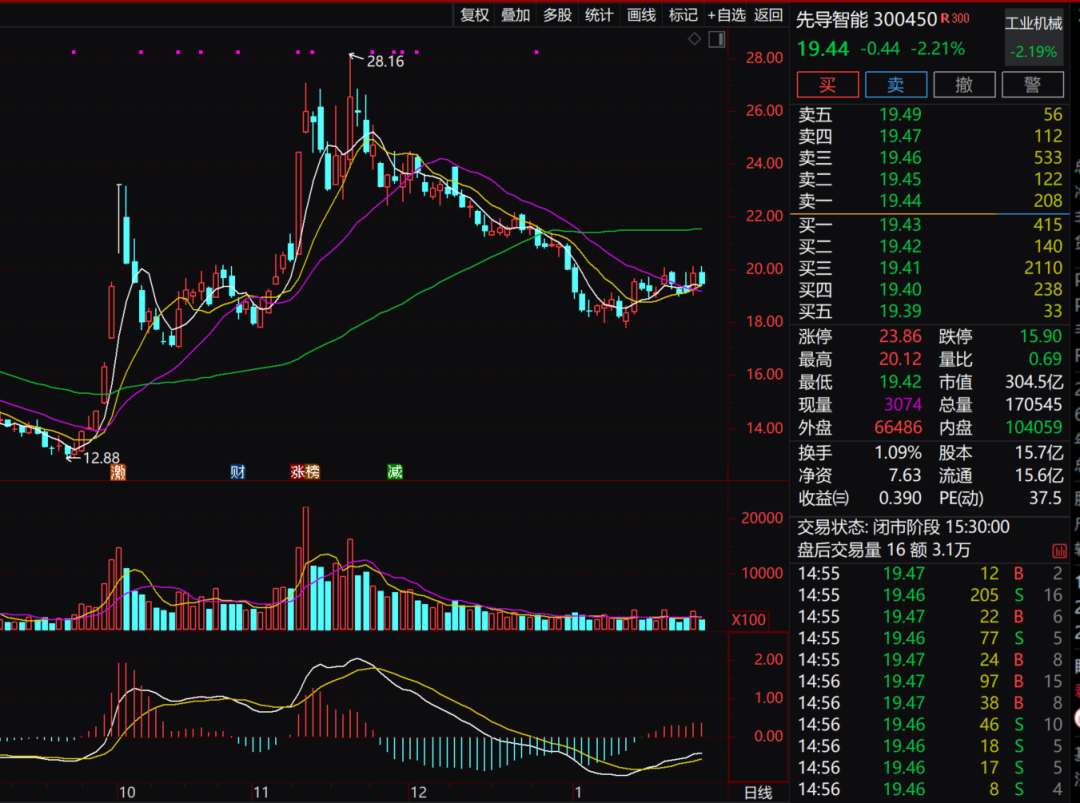Click the blue 卖 sell button
Screen dimensions: 1080x803
point(895,85)
